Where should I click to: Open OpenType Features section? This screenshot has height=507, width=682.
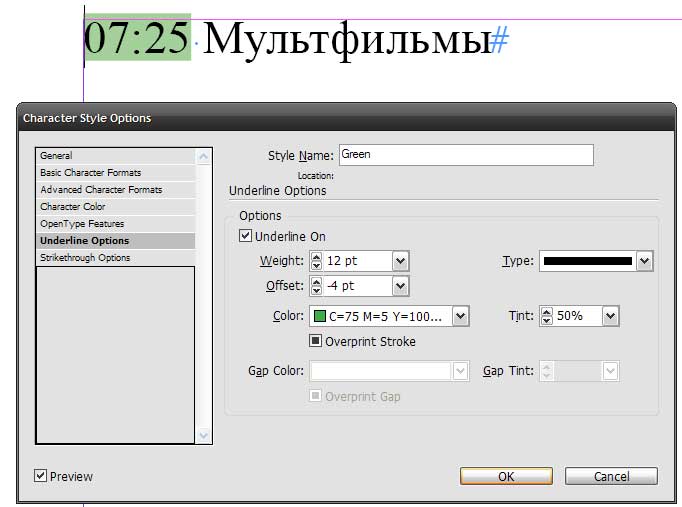(x=116, y=223)
